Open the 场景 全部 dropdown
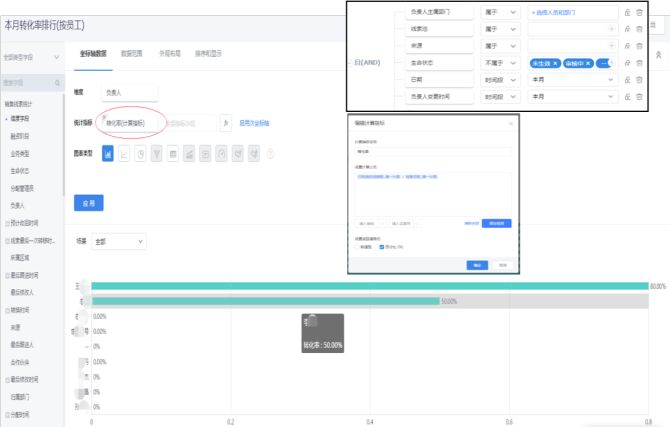The height and width of the screenshot is (427, 670). point(118,241)
